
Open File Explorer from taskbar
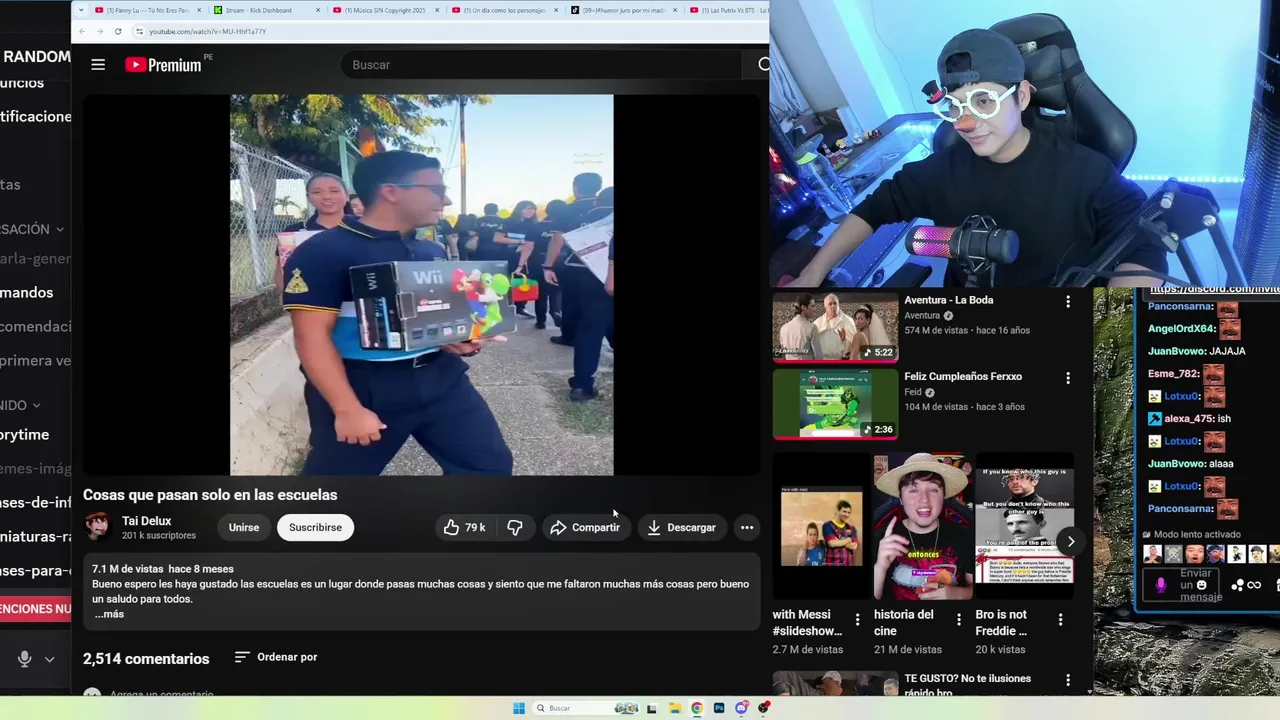point(674,708)
